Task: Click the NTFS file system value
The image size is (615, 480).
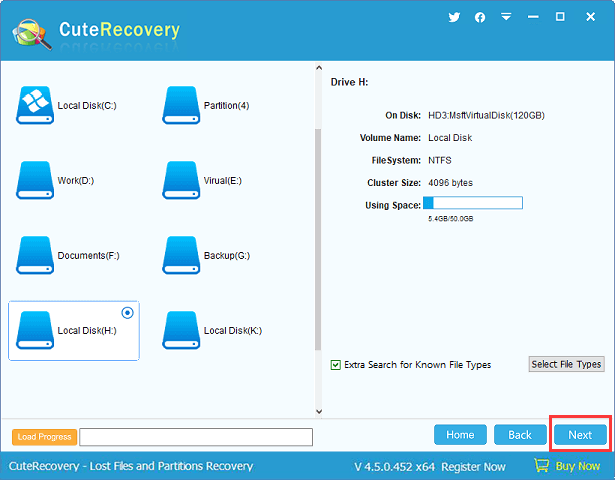Action: (x=440, y=160)
